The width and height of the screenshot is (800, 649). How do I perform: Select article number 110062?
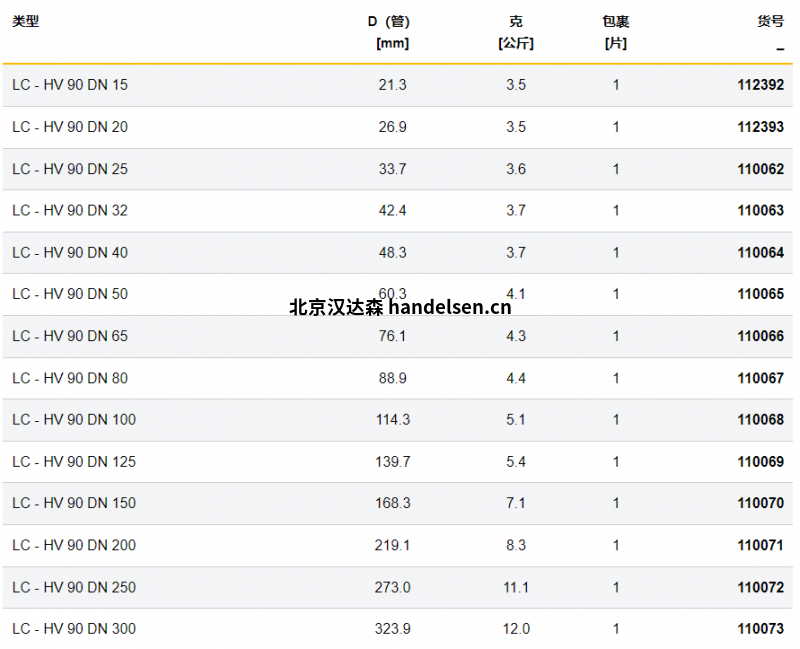tap(760, 169)
